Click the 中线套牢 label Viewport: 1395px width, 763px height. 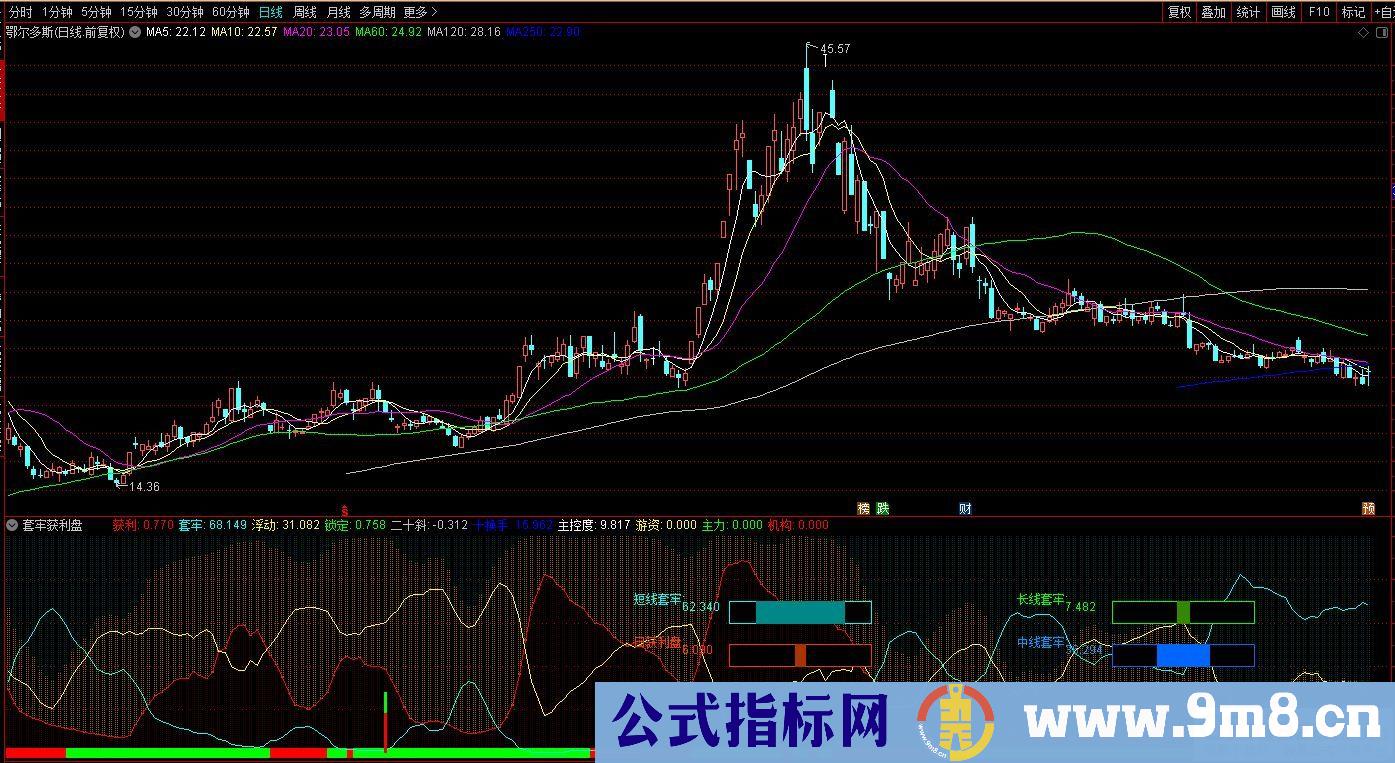pyautogui.click(x=1041, y=642)
